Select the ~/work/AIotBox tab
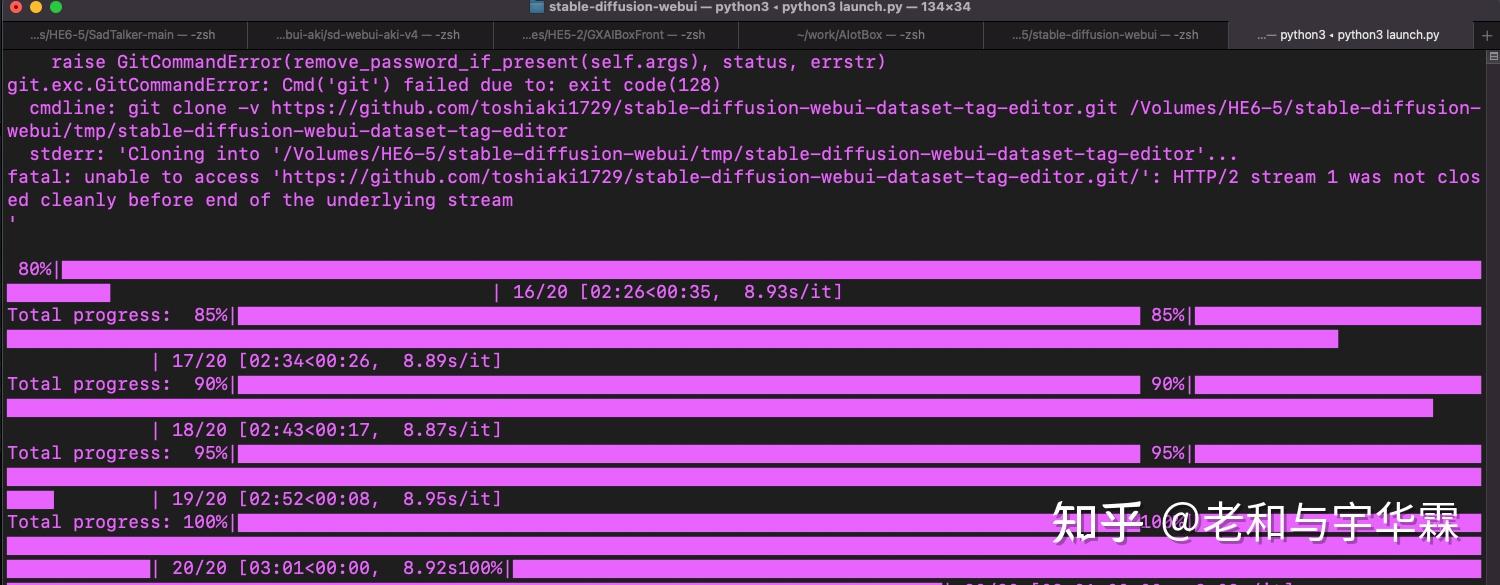The image size is (1500, 585). [x=860, y=33]
